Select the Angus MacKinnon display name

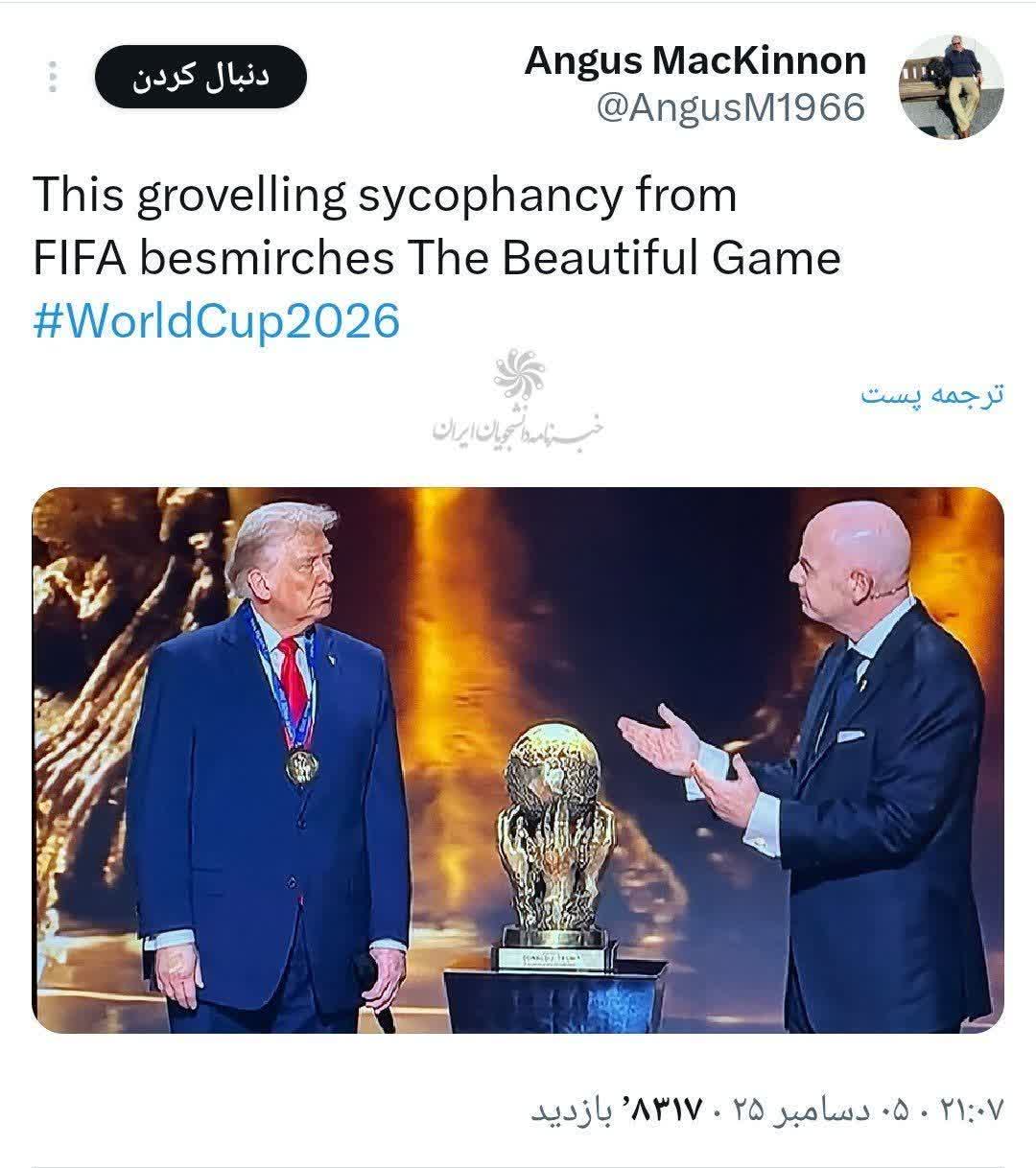[x=695, y=60]
